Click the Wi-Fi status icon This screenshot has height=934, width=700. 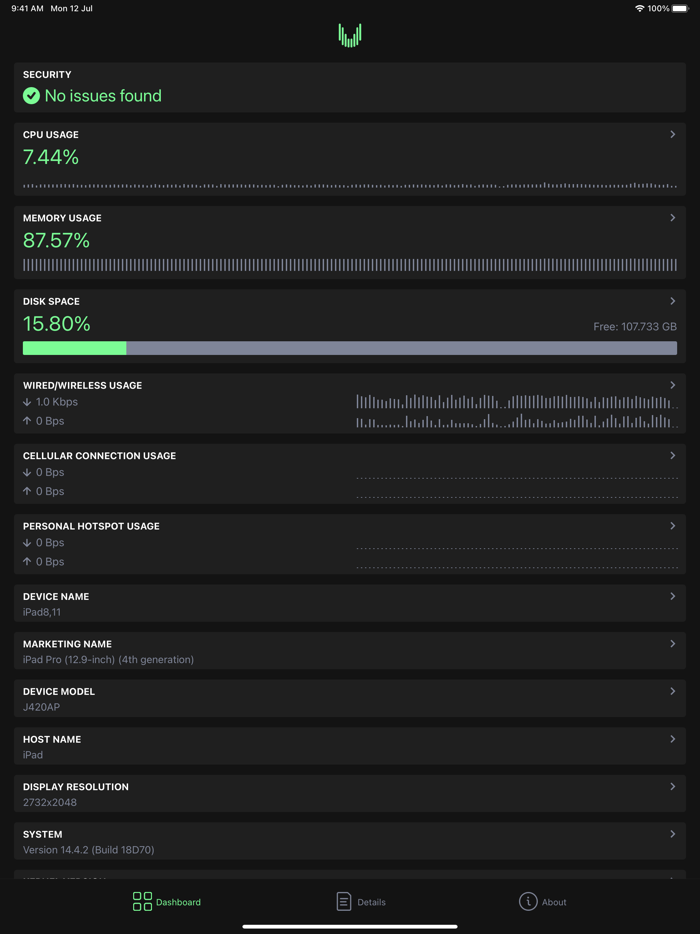point(639,8)
